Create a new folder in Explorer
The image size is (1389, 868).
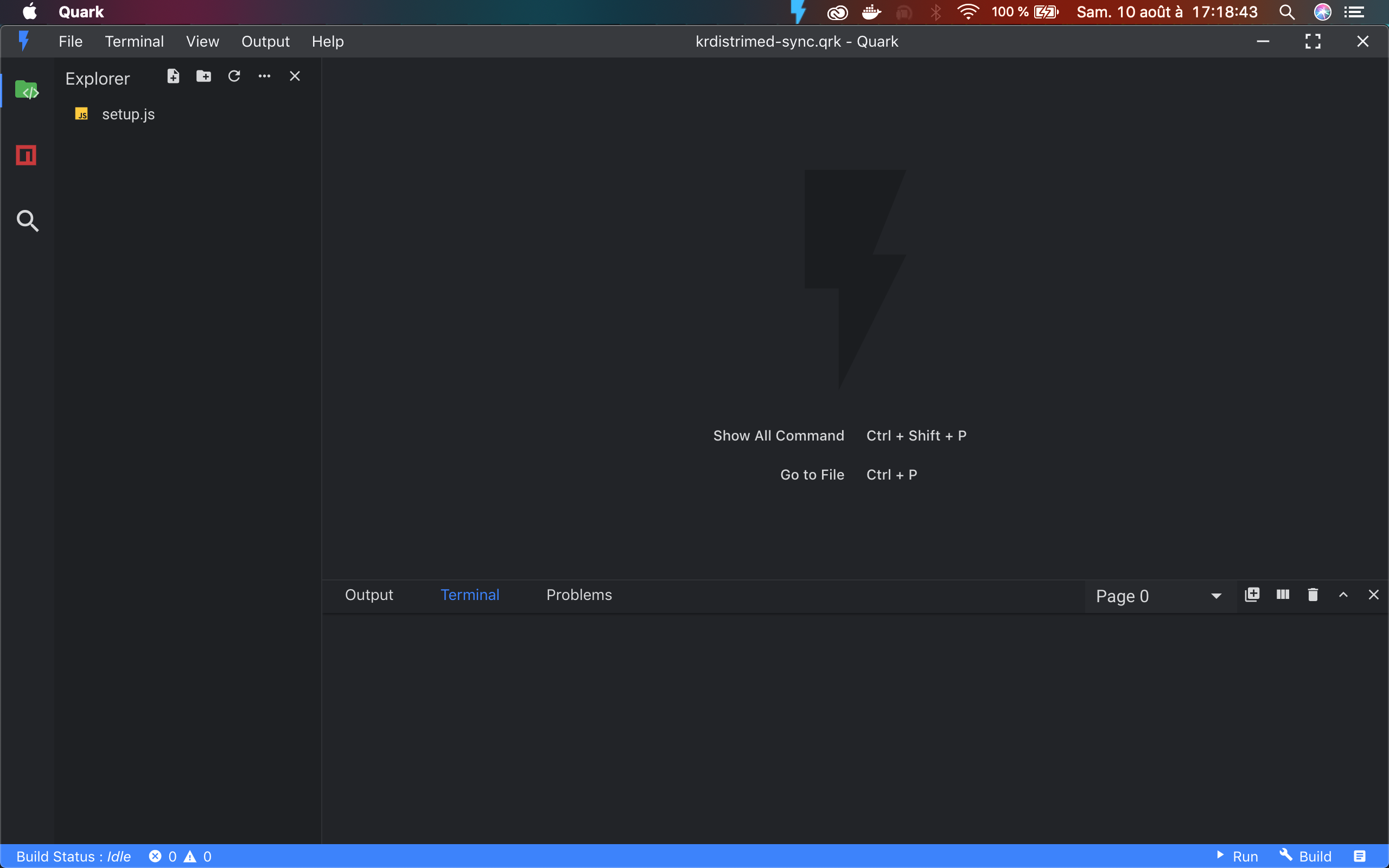tap(204, 76)
